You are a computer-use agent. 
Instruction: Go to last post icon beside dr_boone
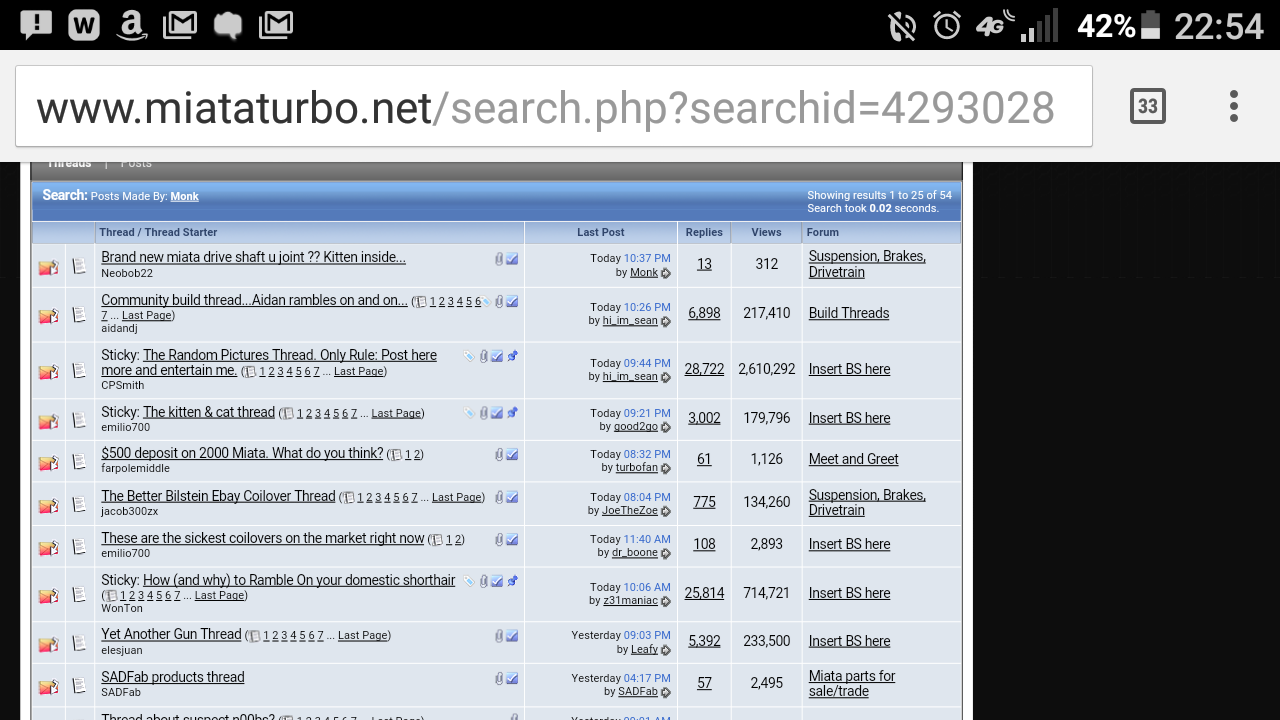[x=666, y=553]
